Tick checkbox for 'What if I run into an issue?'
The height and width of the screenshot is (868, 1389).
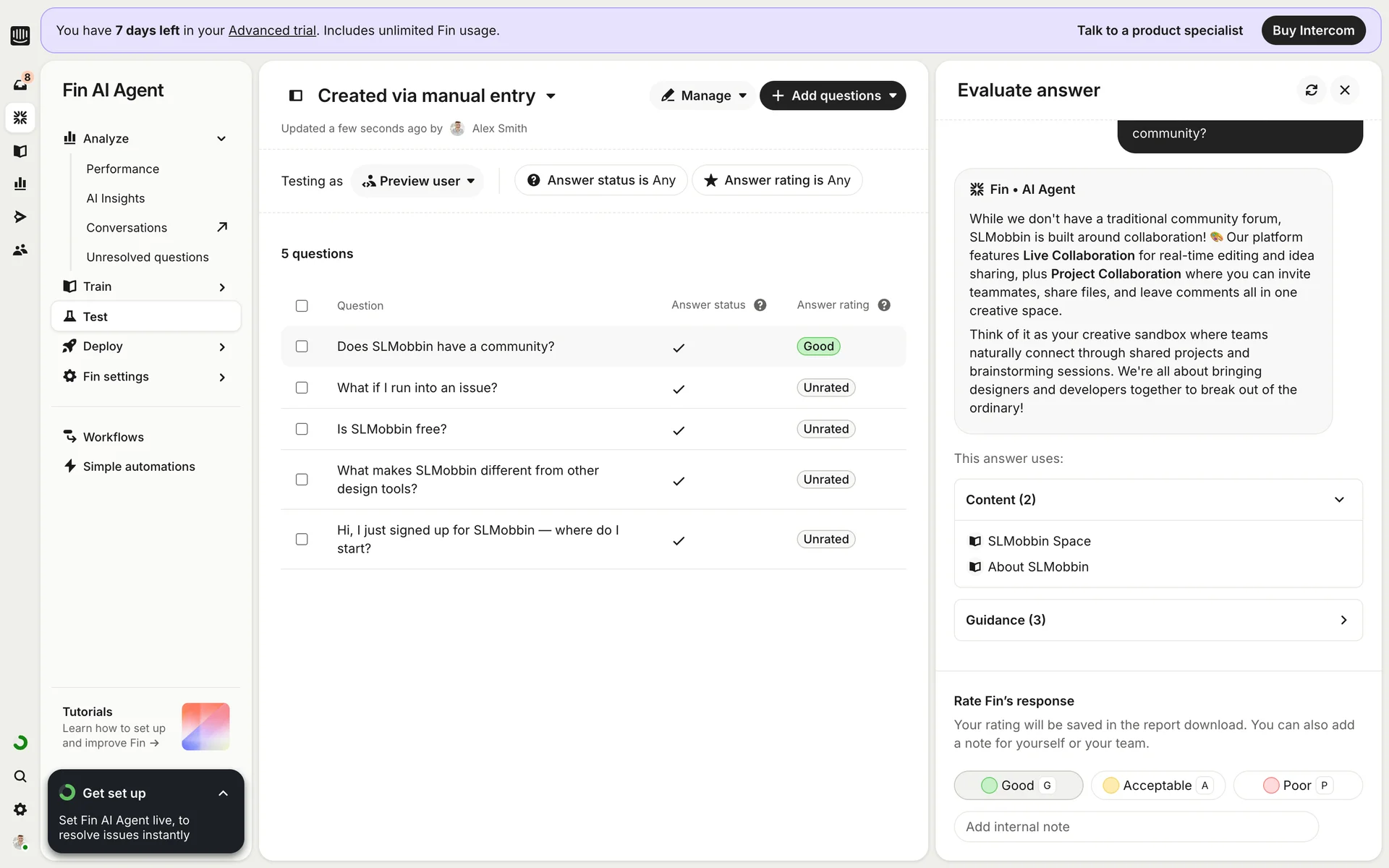[302, 388]
